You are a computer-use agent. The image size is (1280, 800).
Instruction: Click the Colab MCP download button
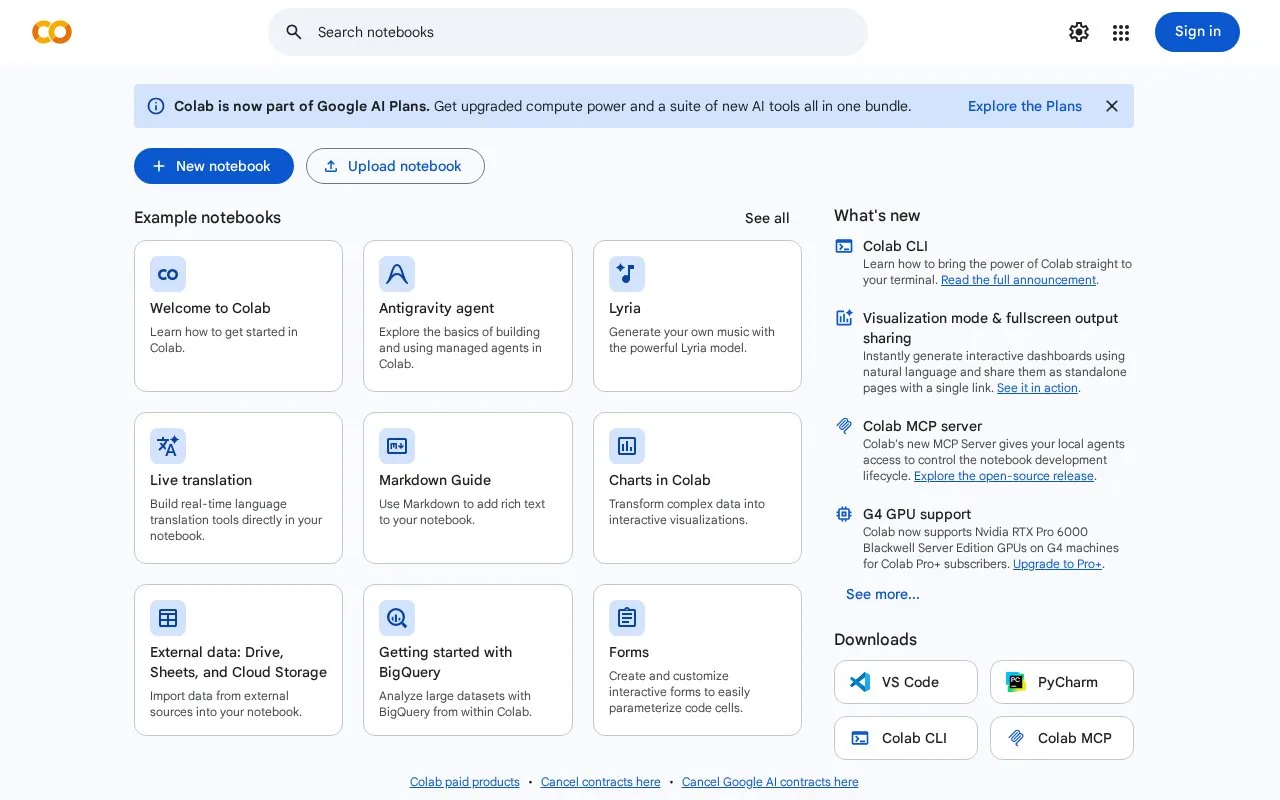point(1062,738)
